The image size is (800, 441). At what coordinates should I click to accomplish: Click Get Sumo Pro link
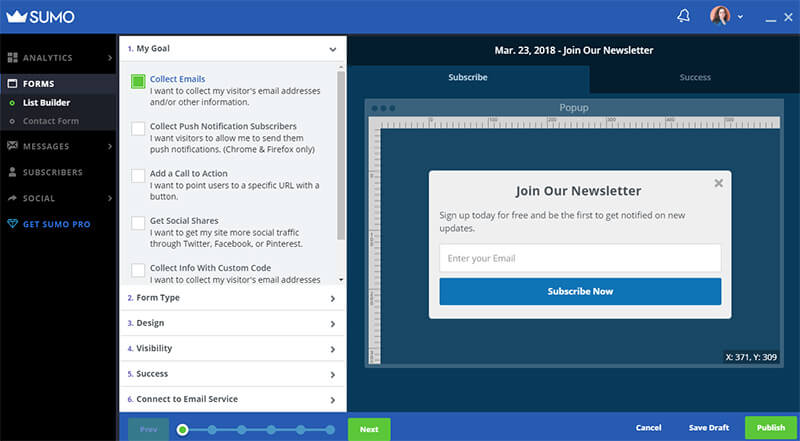(x=57, y=224)
